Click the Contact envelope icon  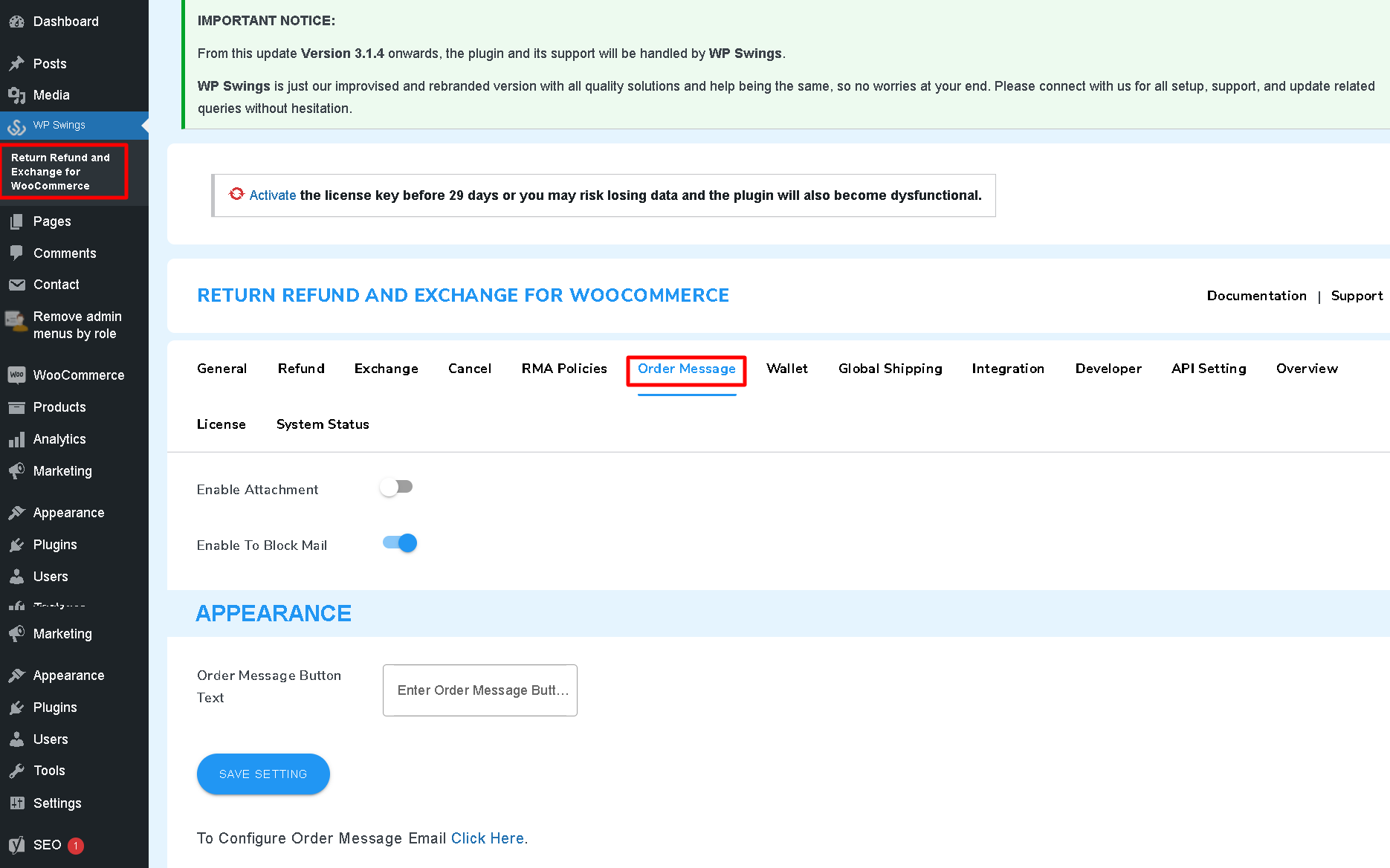click(x=16, y=285)
